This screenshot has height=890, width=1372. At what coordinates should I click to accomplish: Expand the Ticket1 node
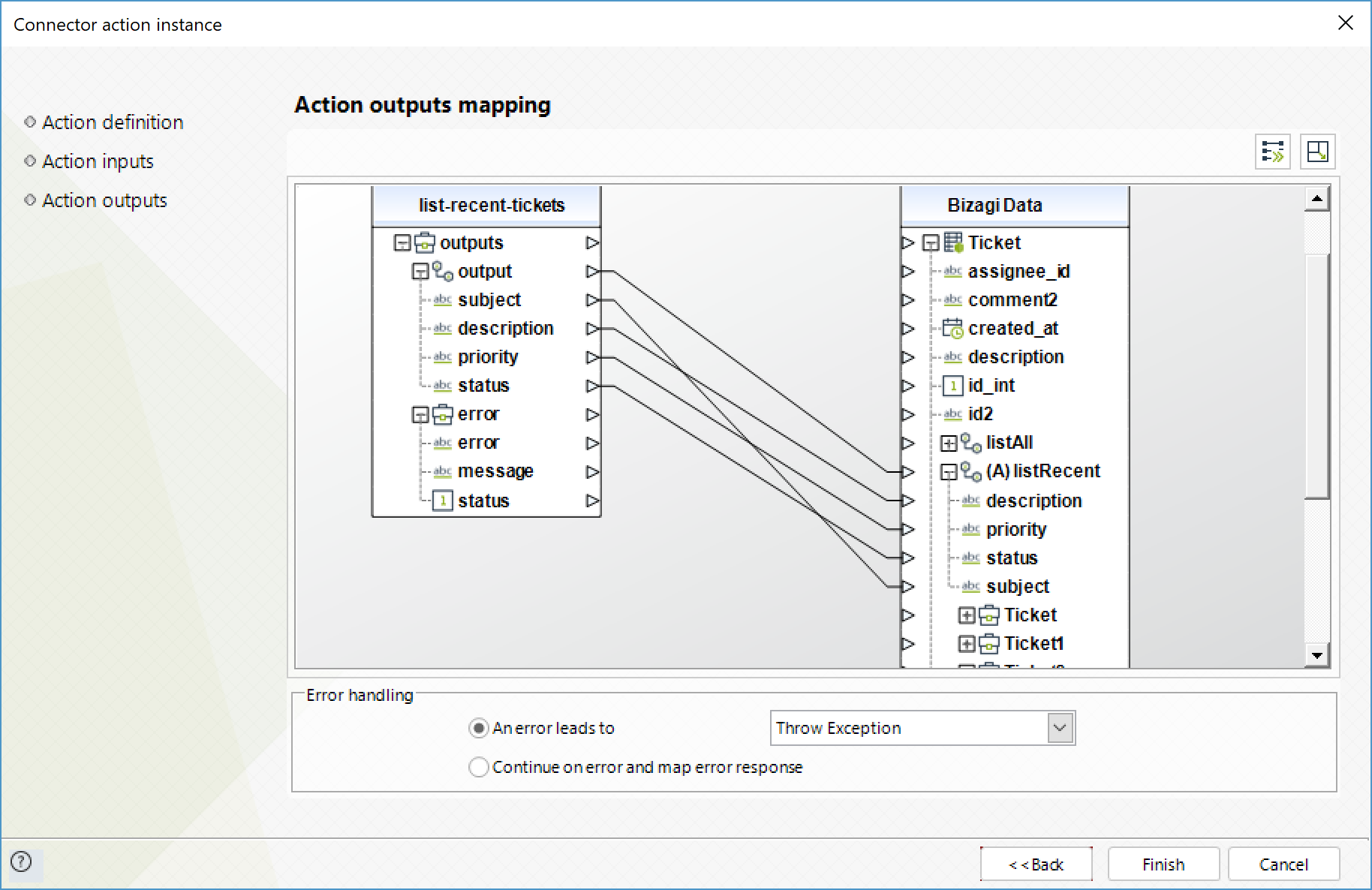(x=967, y=644)
